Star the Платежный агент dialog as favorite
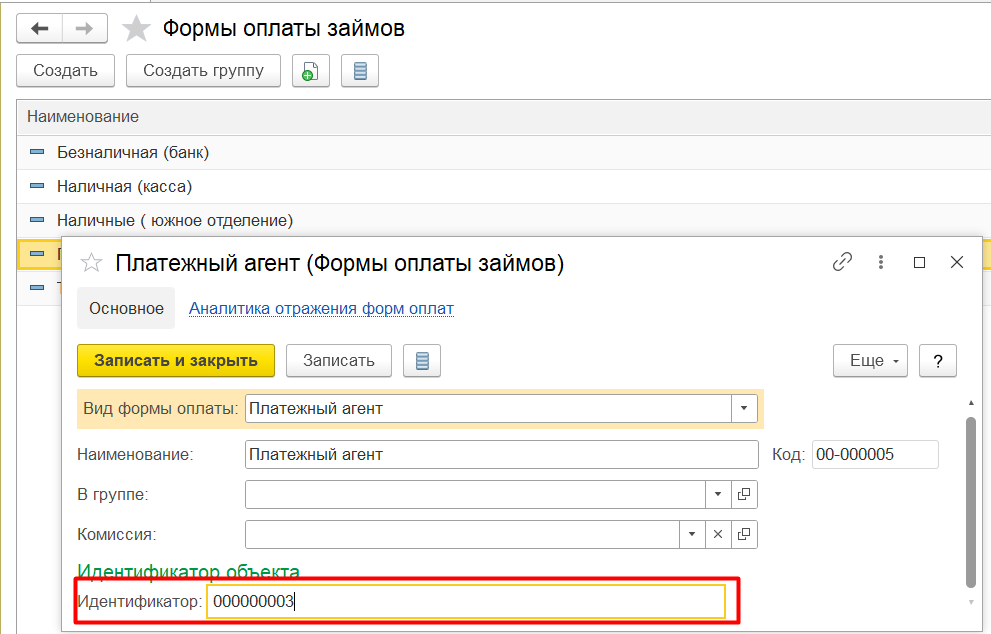991x634 pixels. click(x=92, y=262)
